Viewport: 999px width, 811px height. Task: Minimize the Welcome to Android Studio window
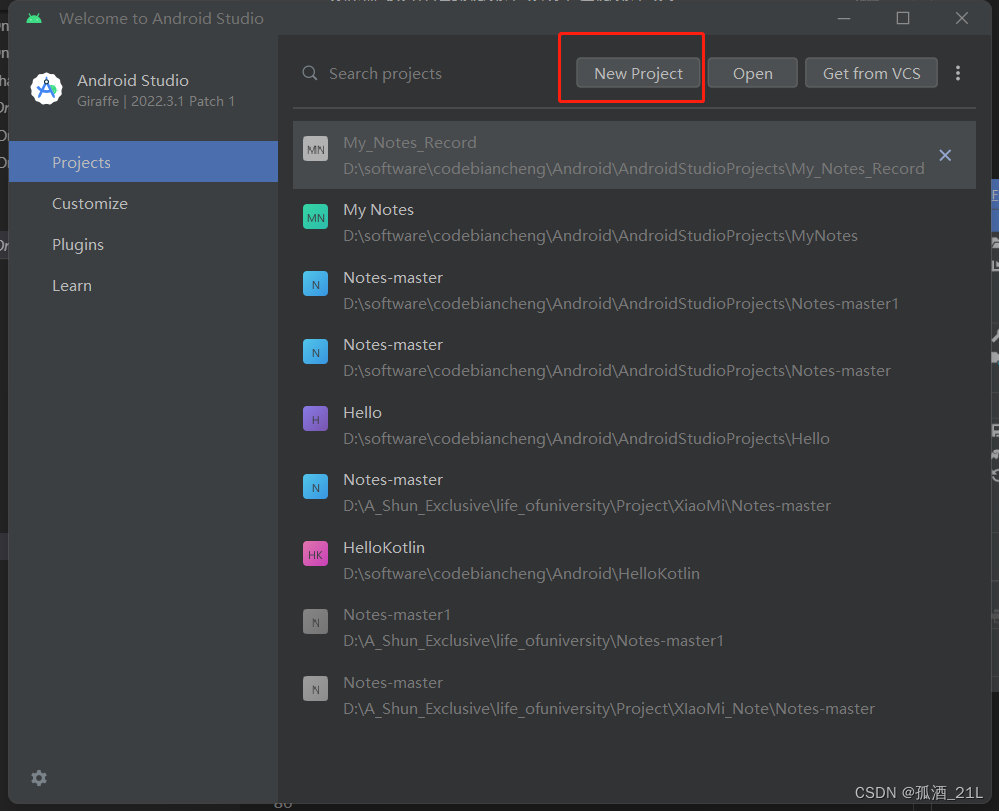tap(844, 18)
